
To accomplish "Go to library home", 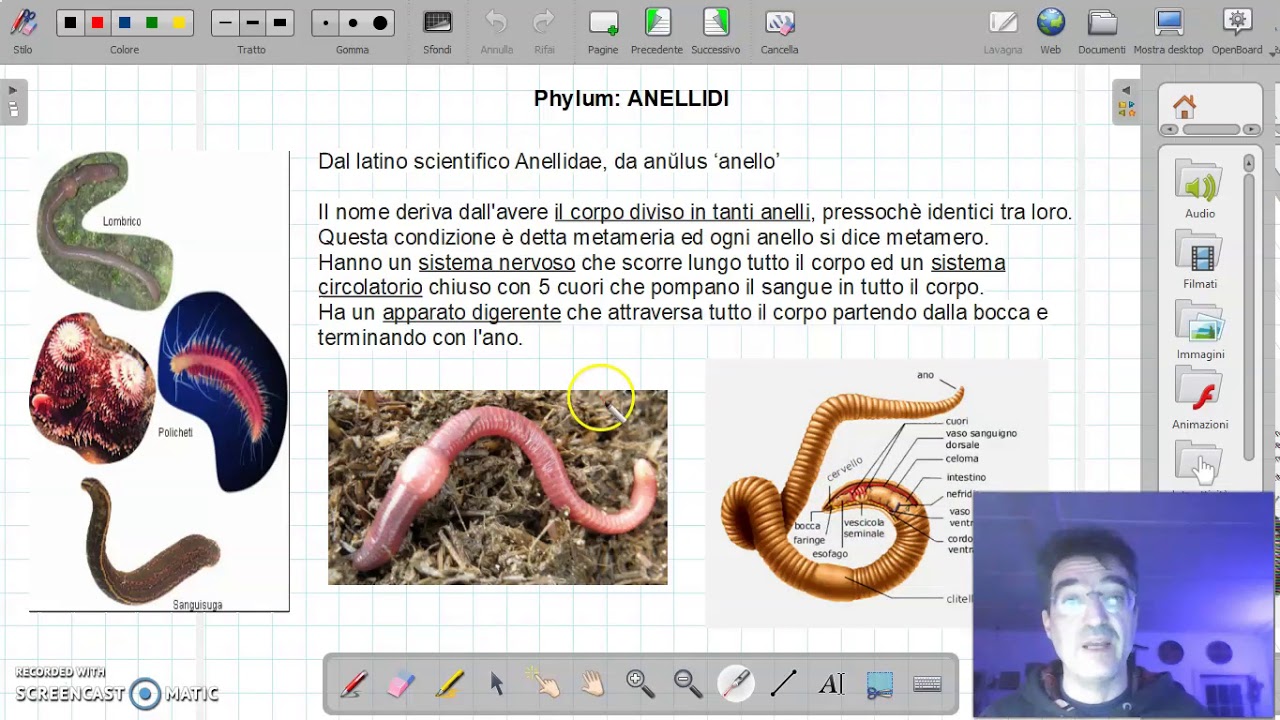I will [x=1185, y=106].
